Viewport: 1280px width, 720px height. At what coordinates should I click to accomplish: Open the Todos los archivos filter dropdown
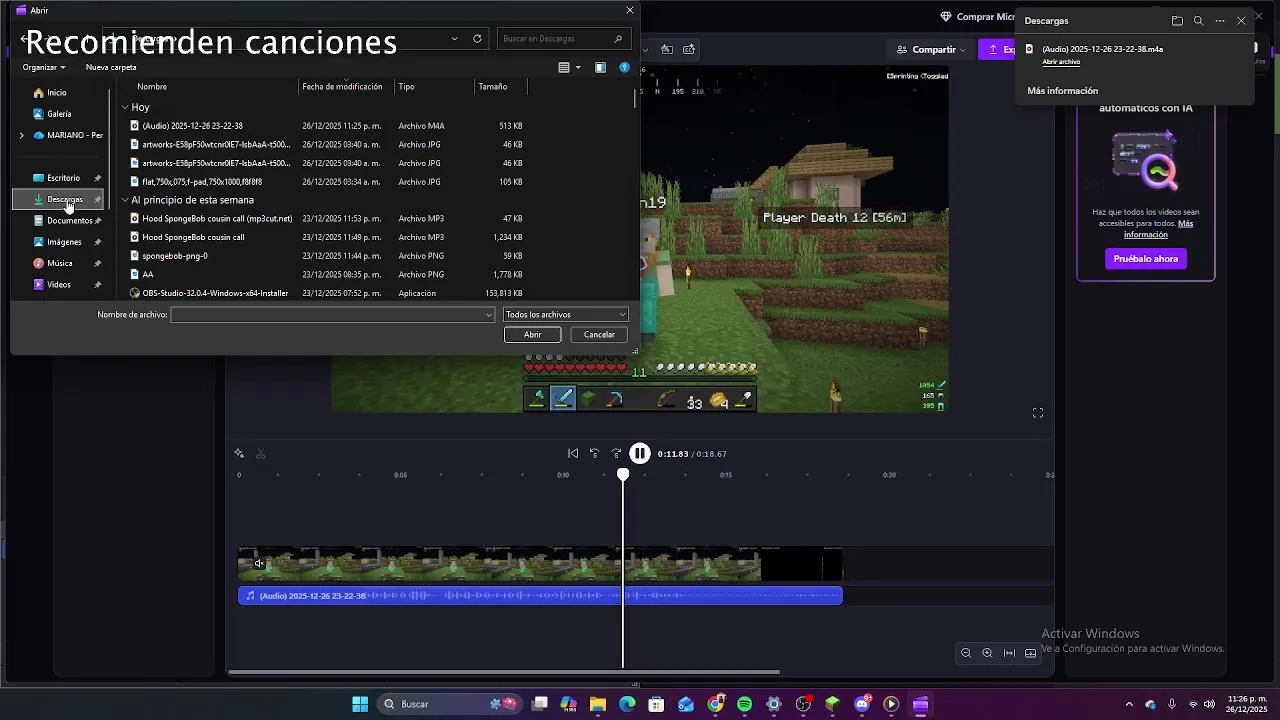click(565, 315)
